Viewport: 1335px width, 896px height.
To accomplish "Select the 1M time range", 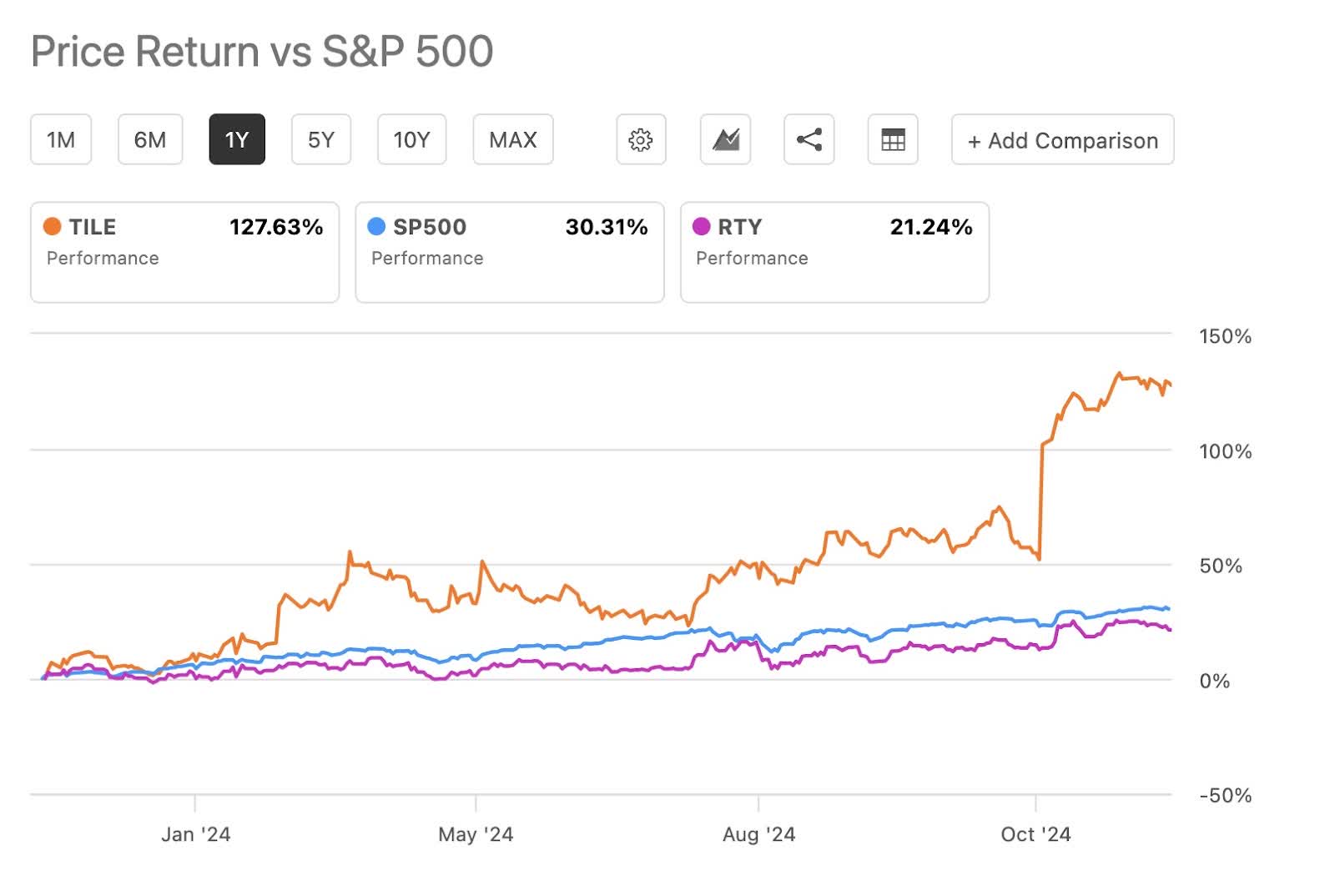I will point(61,139).
